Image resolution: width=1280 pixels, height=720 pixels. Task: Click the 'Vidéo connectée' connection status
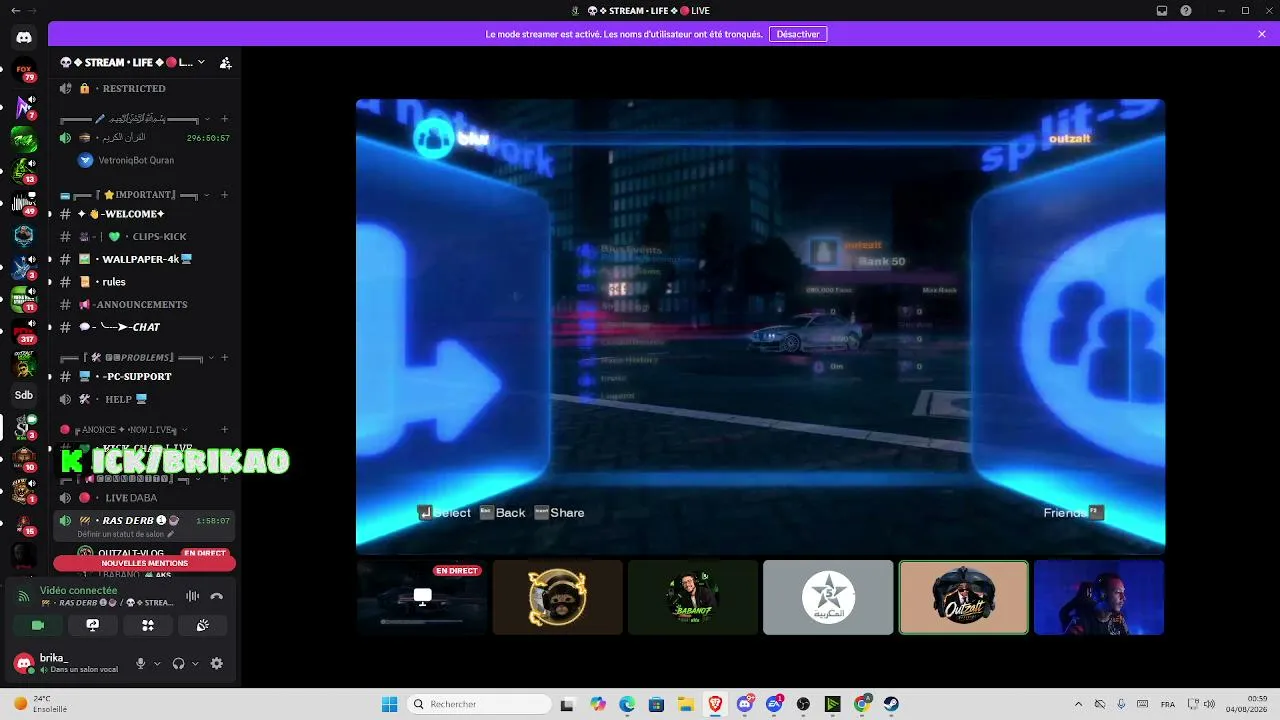pyautogui.click(x=78, y=590)
